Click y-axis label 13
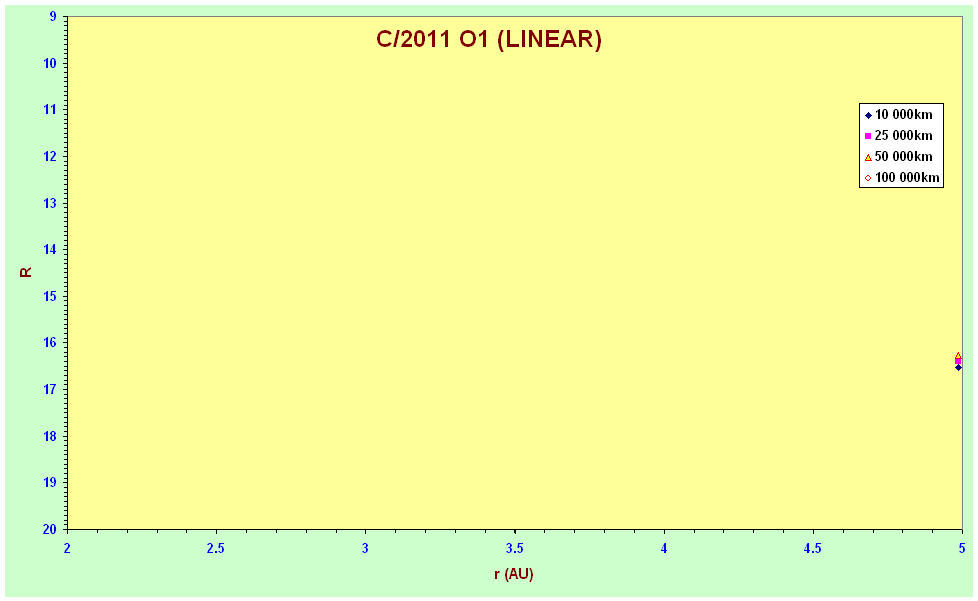The image size is (978, 601). pos(50,203)
